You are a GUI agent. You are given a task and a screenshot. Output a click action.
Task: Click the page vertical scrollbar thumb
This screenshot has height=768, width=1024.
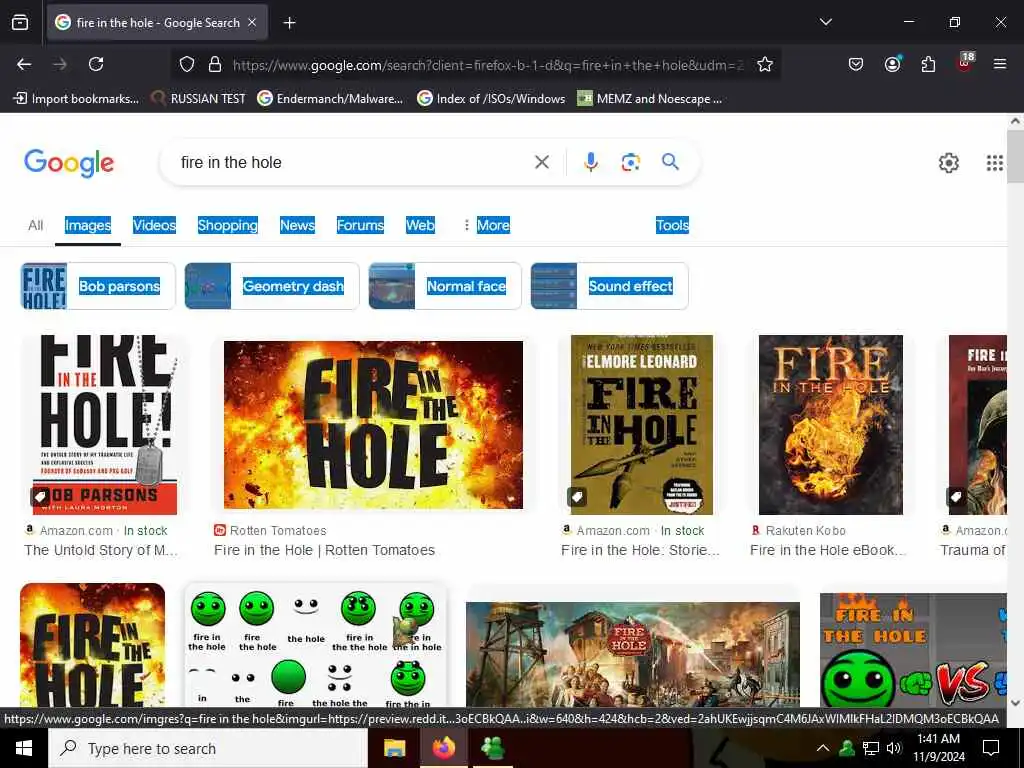coord(1015,157)
